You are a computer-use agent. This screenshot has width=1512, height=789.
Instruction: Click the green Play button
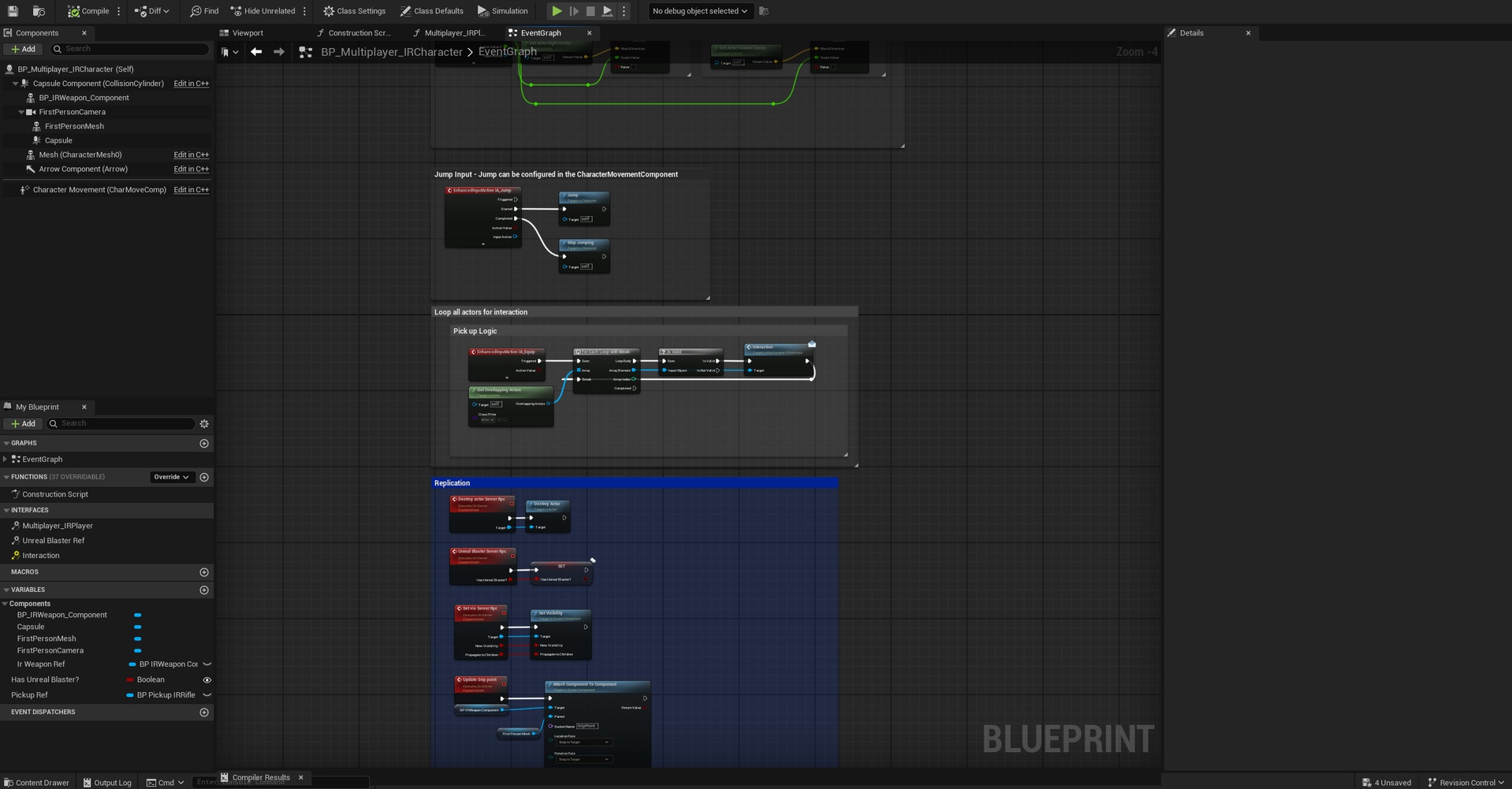557,11
